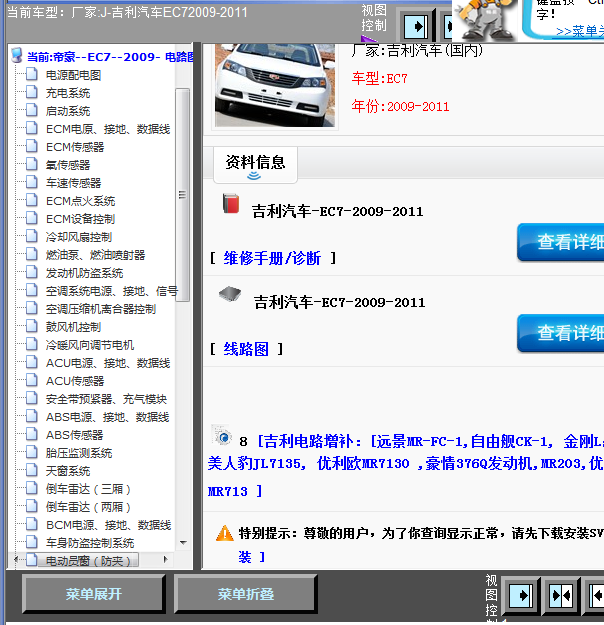This screenshot has height=625, width=604.
Task: Click the ECM设备控制 page icon
Action: pyautogui.click(x=32, y=218)
